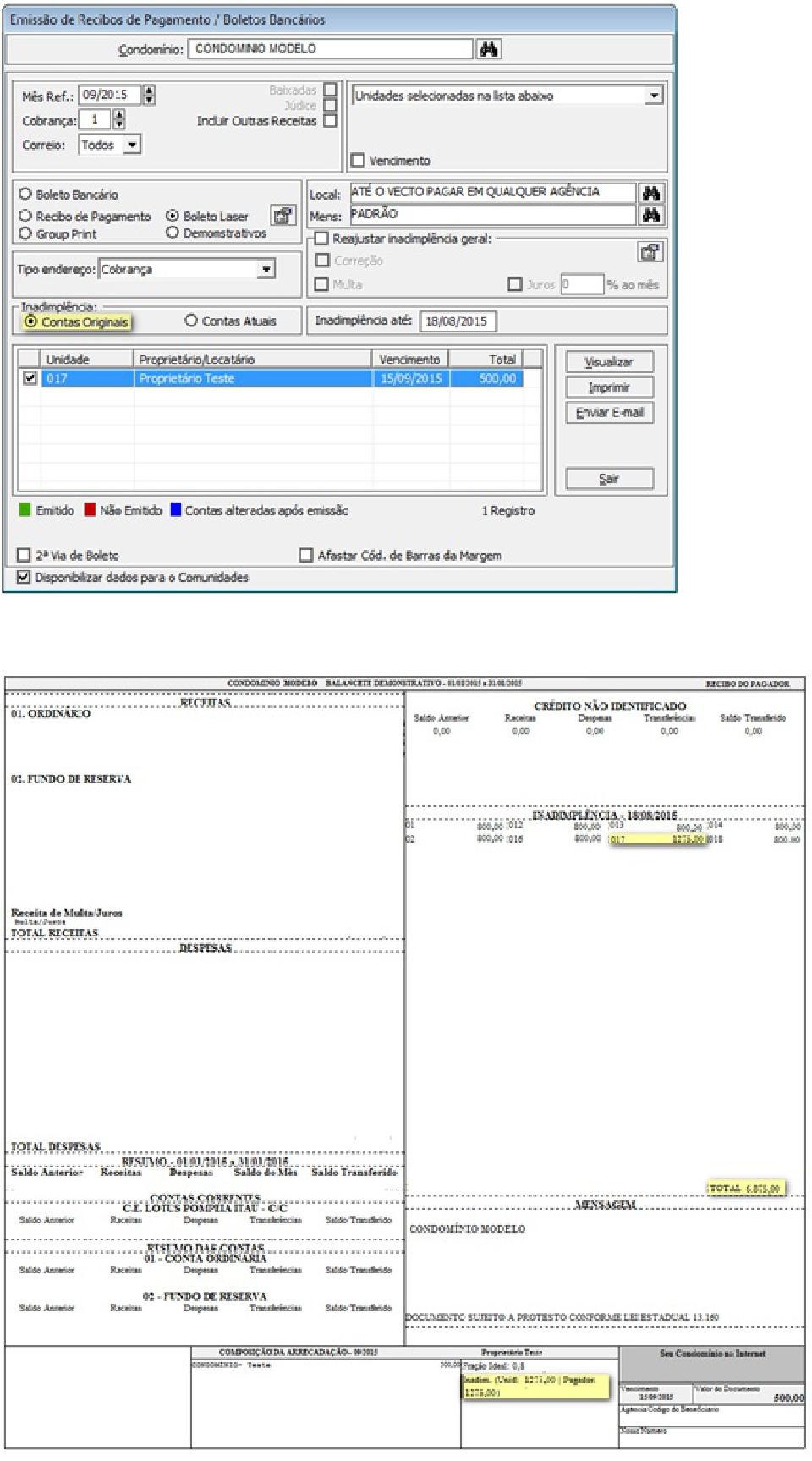The height and width of the screenshot is (1461, 812).
Task: Click the 500,00 total cell
Action: (x=486, y=378)
